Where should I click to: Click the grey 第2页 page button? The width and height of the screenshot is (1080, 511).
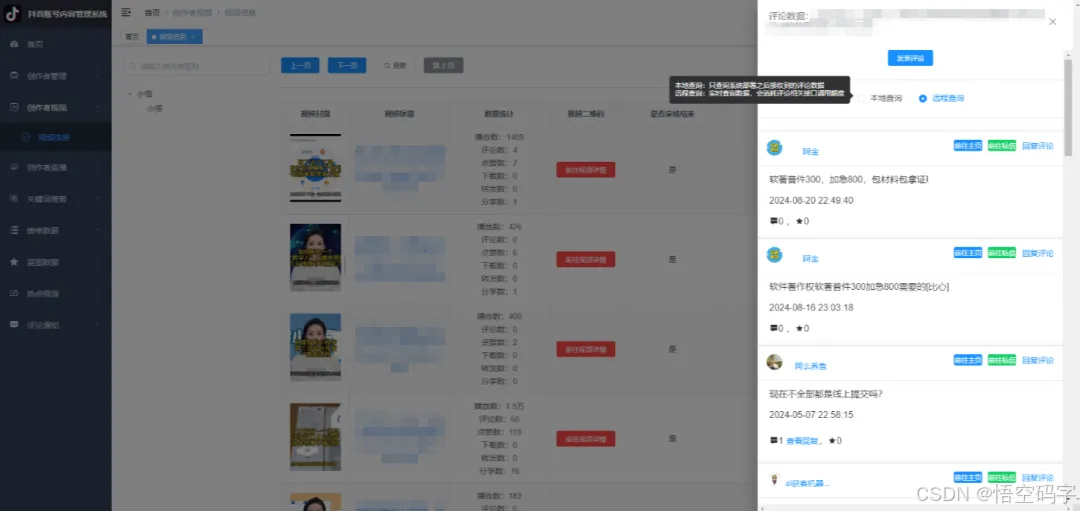click(444, 65)
